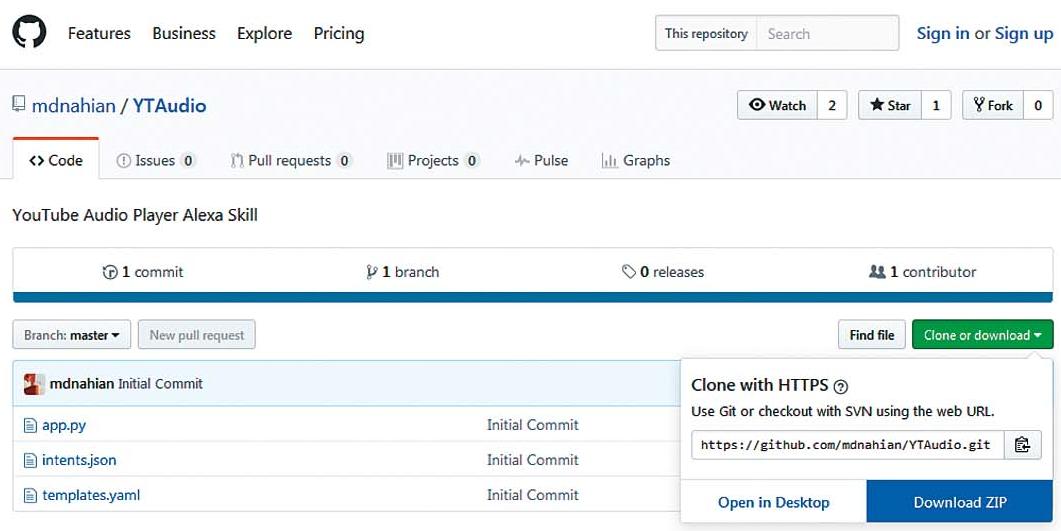Click the GitHub Octocat logo
Viewport: 1061px width, 531px height.
(x=29, y=33)
